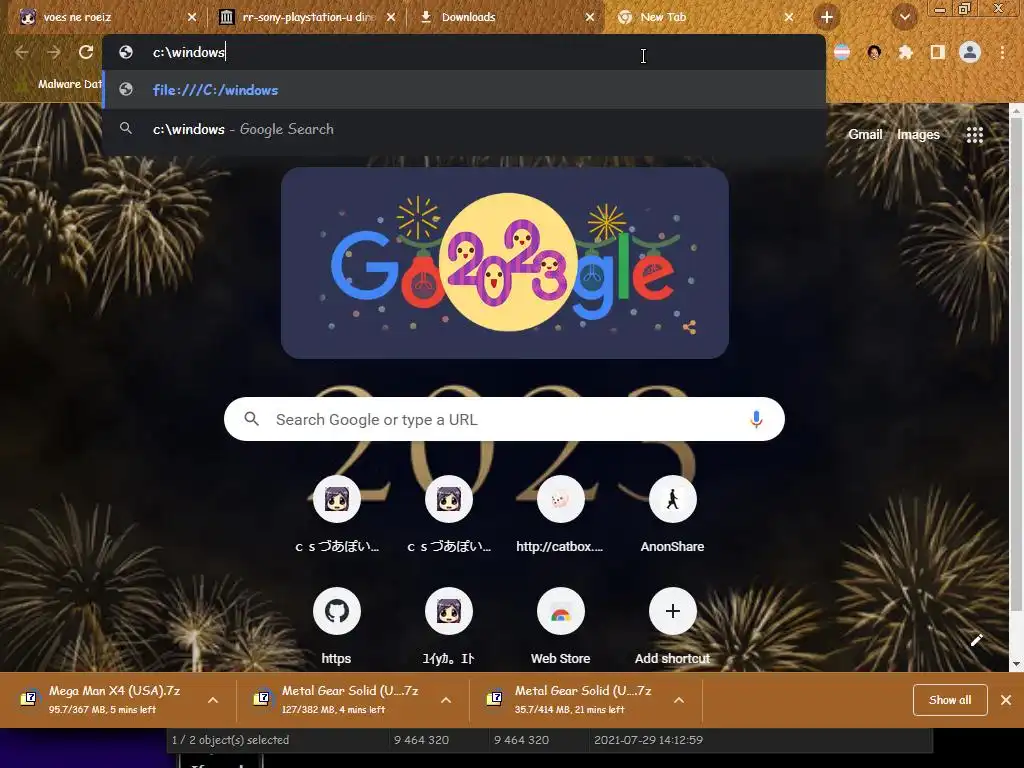Open the Images link
The width and height of the screenshot is (1024, 768).
click(918, 135)
